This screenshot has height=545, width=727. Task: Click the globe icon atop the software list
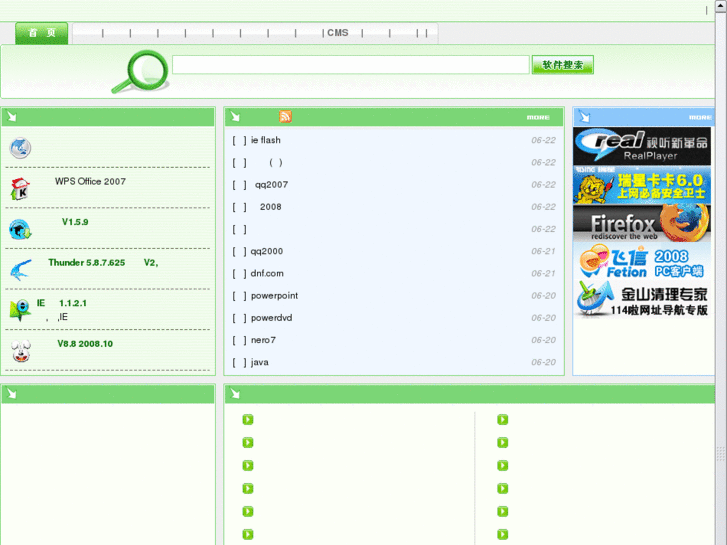20,148
